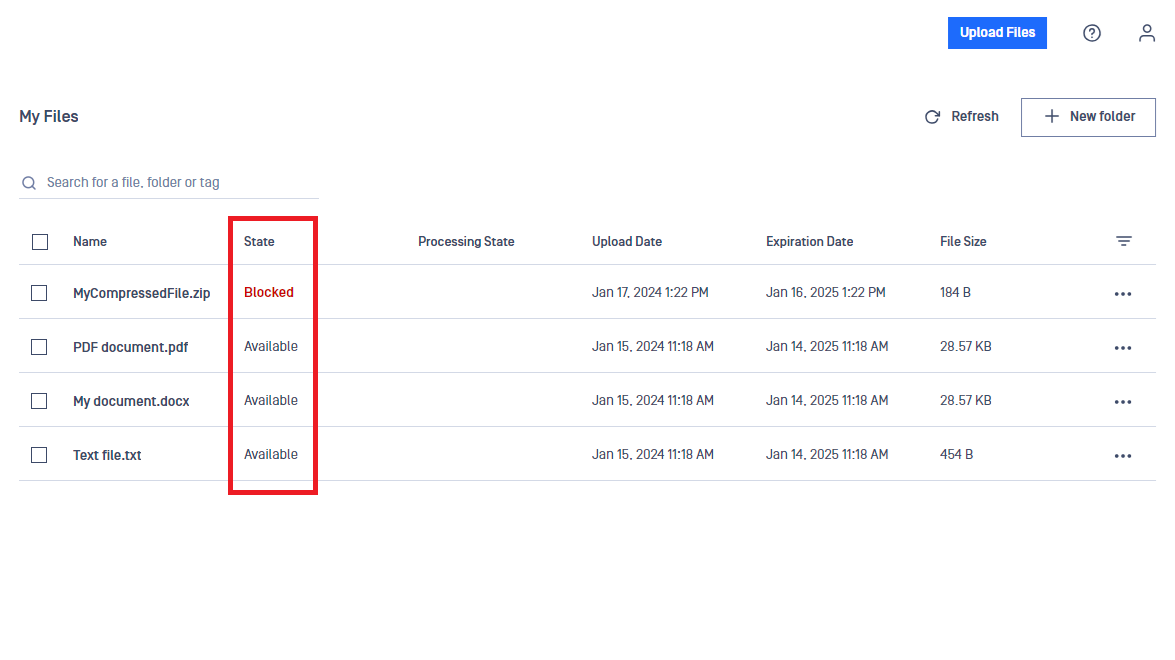Click the red Blocked state
The height and width of the screenshot is (660, 1175).
pos(268,292)
